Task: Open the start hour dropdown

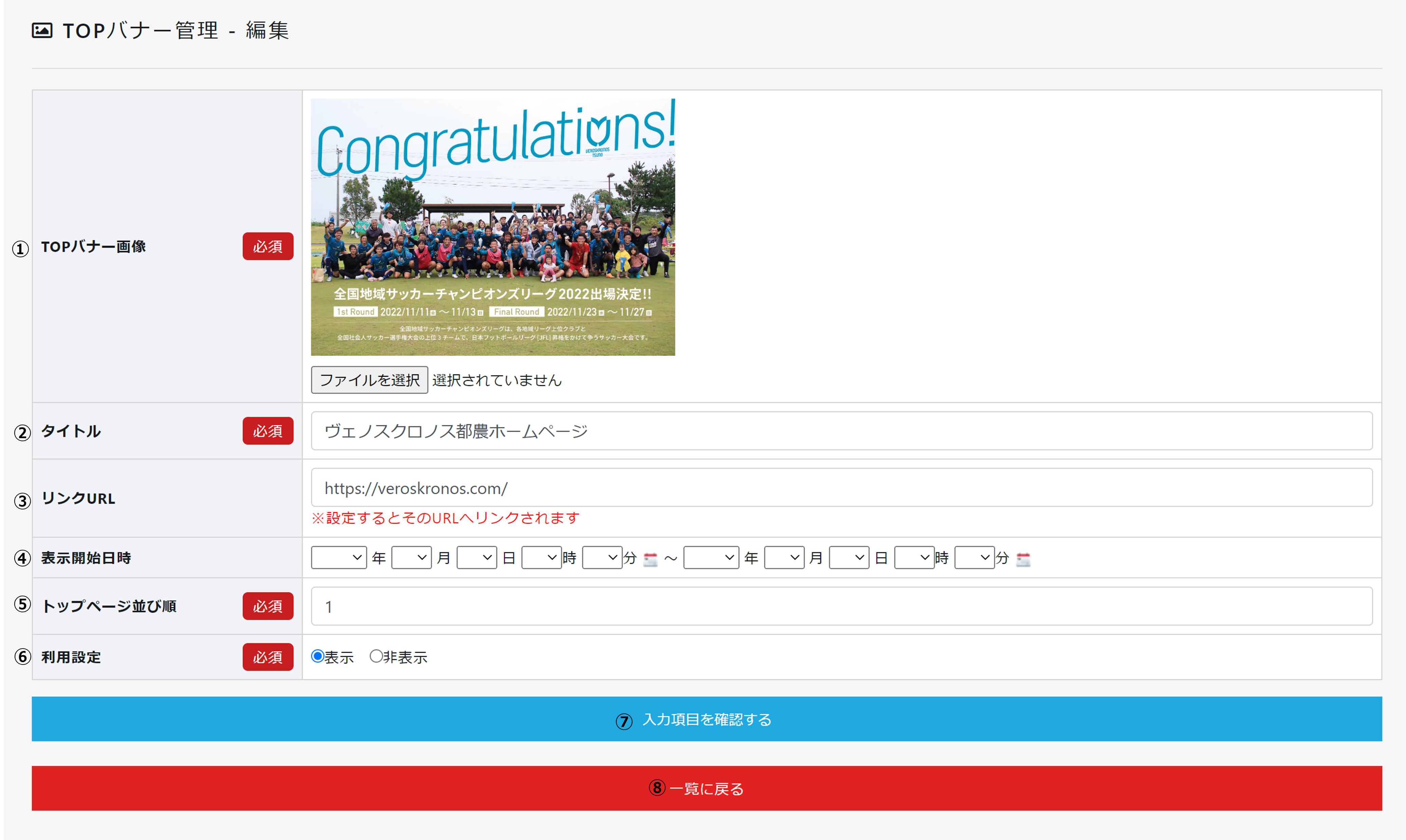Action: pos(541,558)
